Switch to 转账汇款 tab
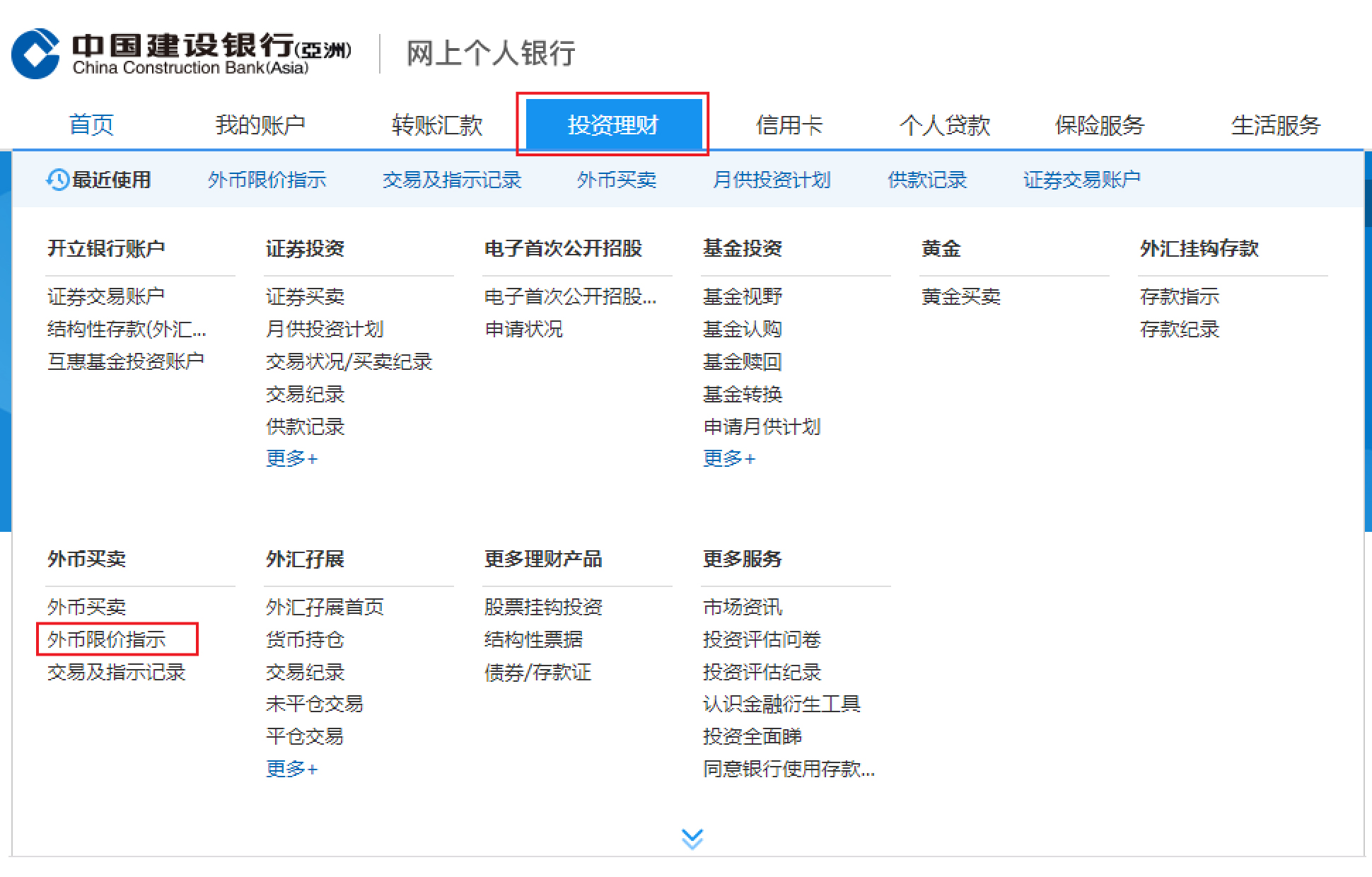The width and height of the screenshot is (1372, 877). [437, 125]
